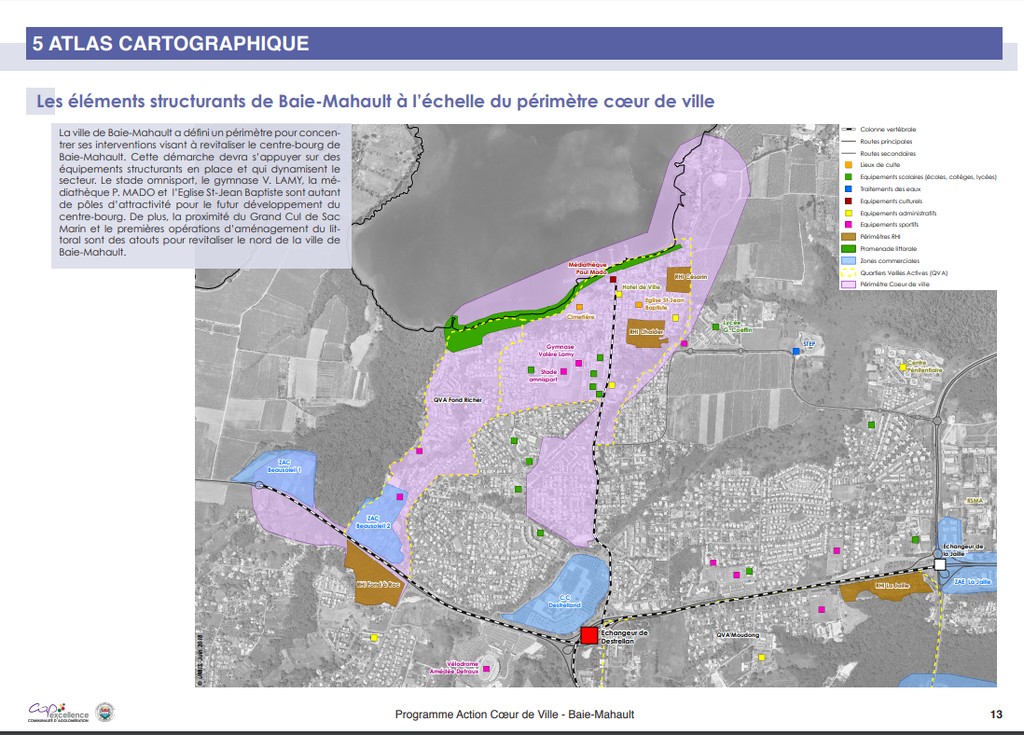Click the red Echangeur de Destrellan square

(589, 634)
